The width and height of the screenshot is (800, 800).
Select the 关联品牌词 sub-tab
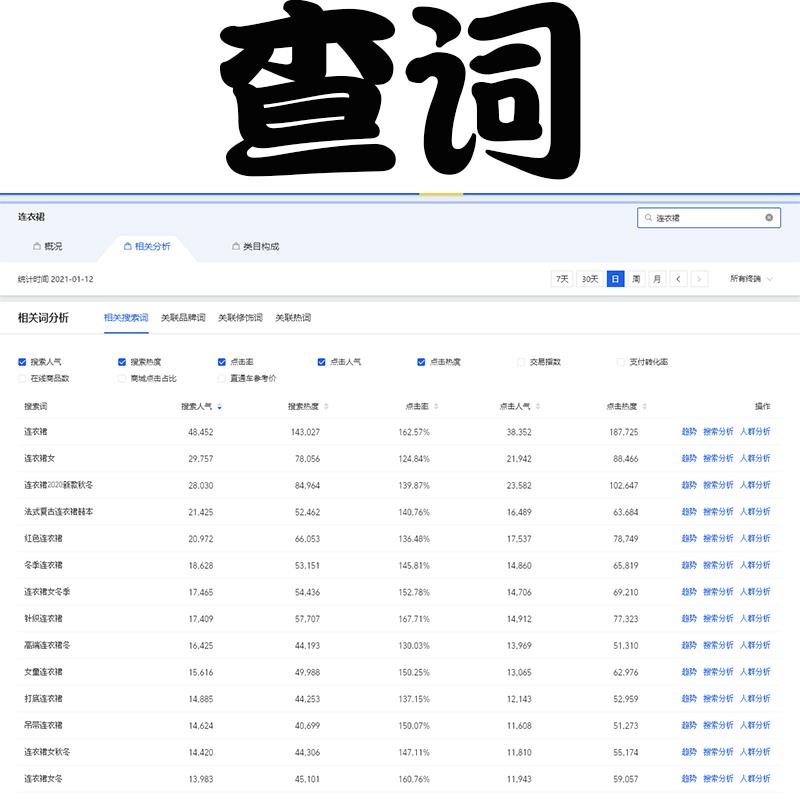[183, 317]
